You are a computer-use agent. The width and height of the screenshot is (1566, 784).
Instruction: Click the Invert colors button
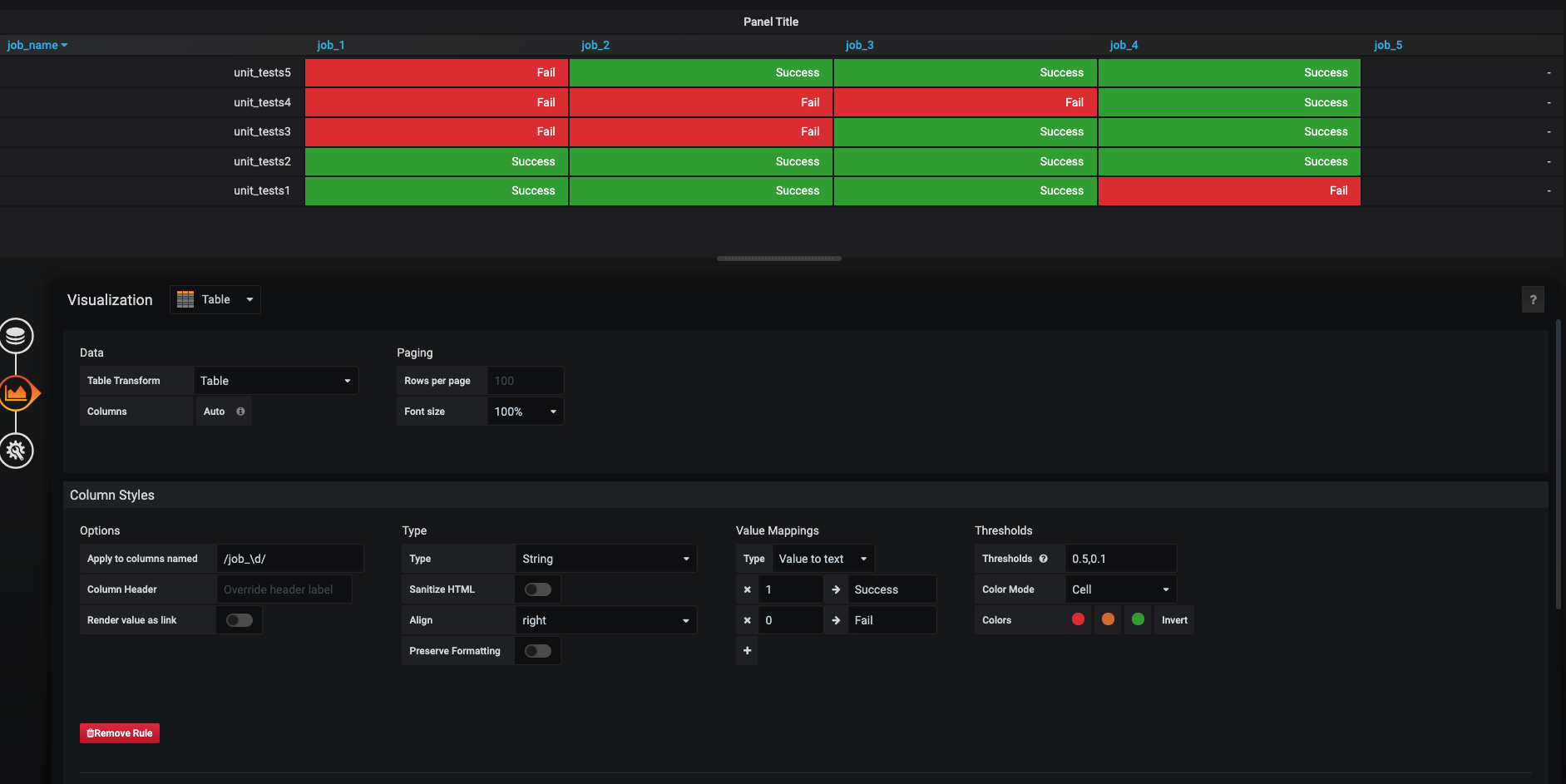[1174, 620]
